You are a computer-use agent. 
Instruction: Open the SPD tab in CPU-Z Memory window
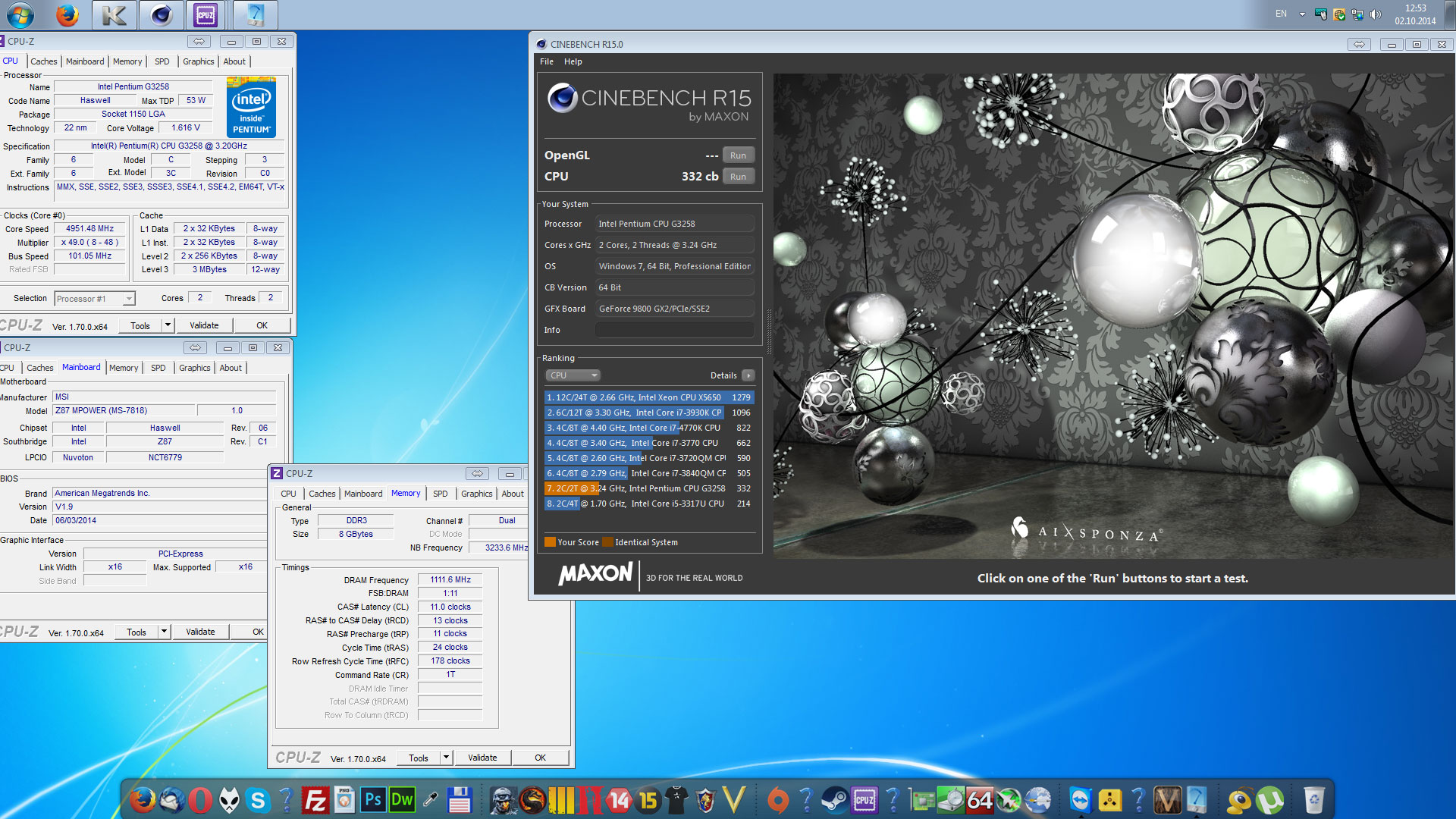click(x=440, y=494)
